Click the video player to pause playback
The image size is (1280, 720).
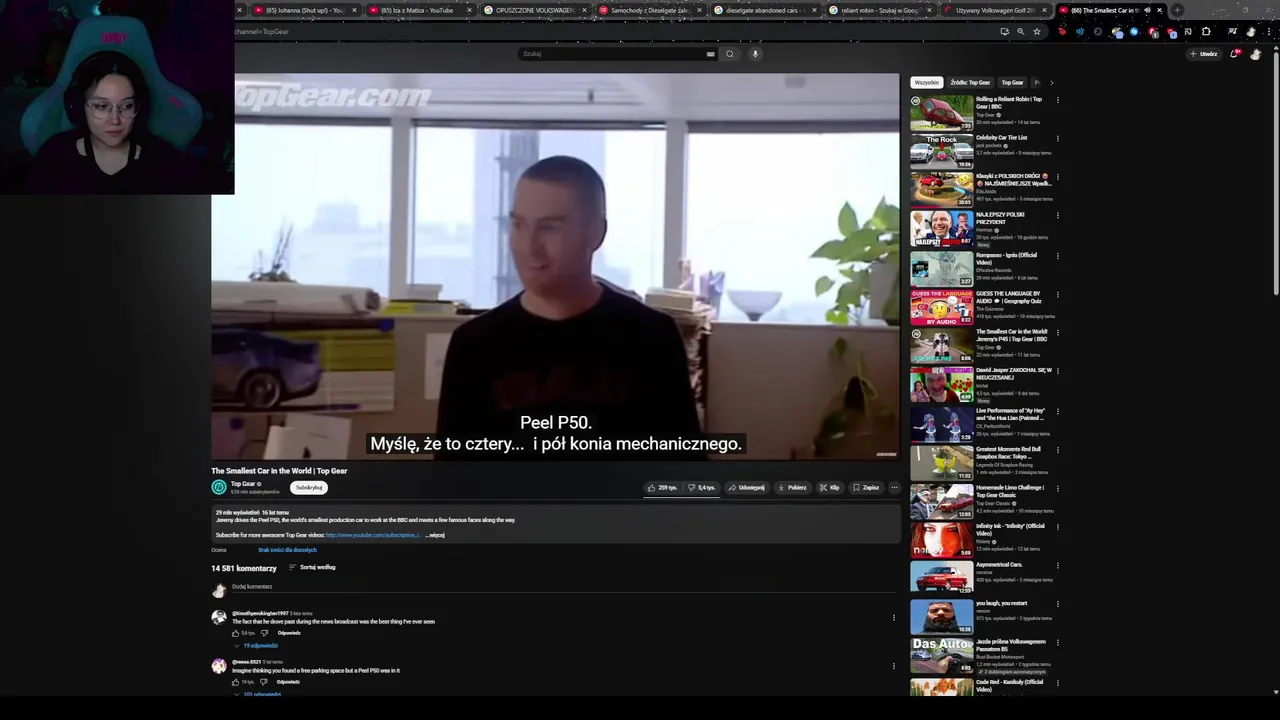point(555,267)
